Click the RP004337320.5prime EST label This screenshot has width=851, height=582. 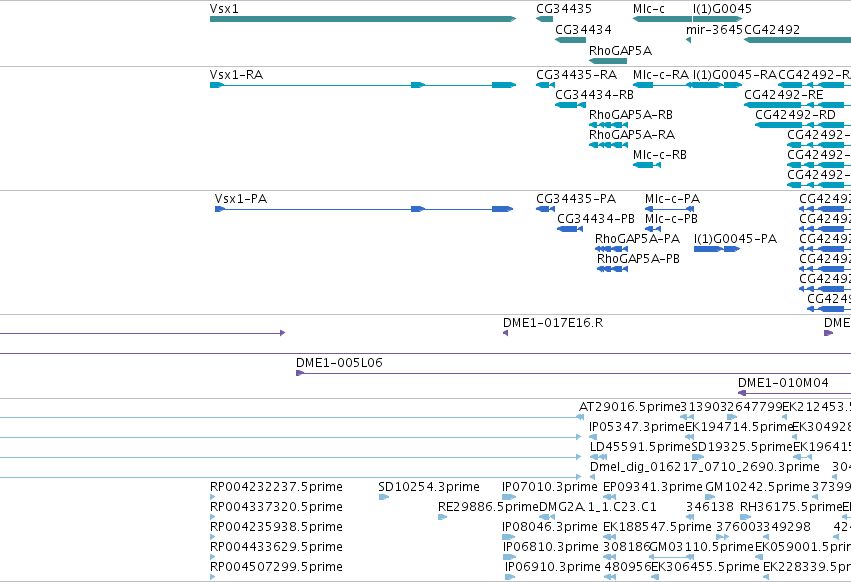click(x=276, y=507)
